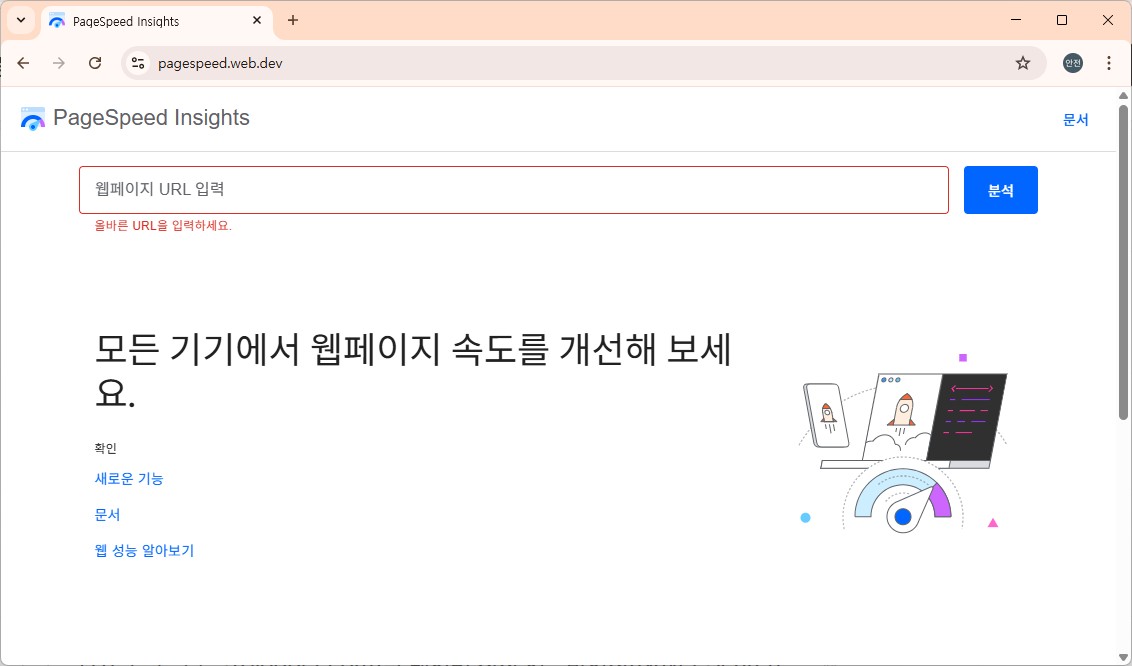Screen dimensions: 1132x666
Task: Click the PageSpeed Insights logo
Action: point(135,118)
